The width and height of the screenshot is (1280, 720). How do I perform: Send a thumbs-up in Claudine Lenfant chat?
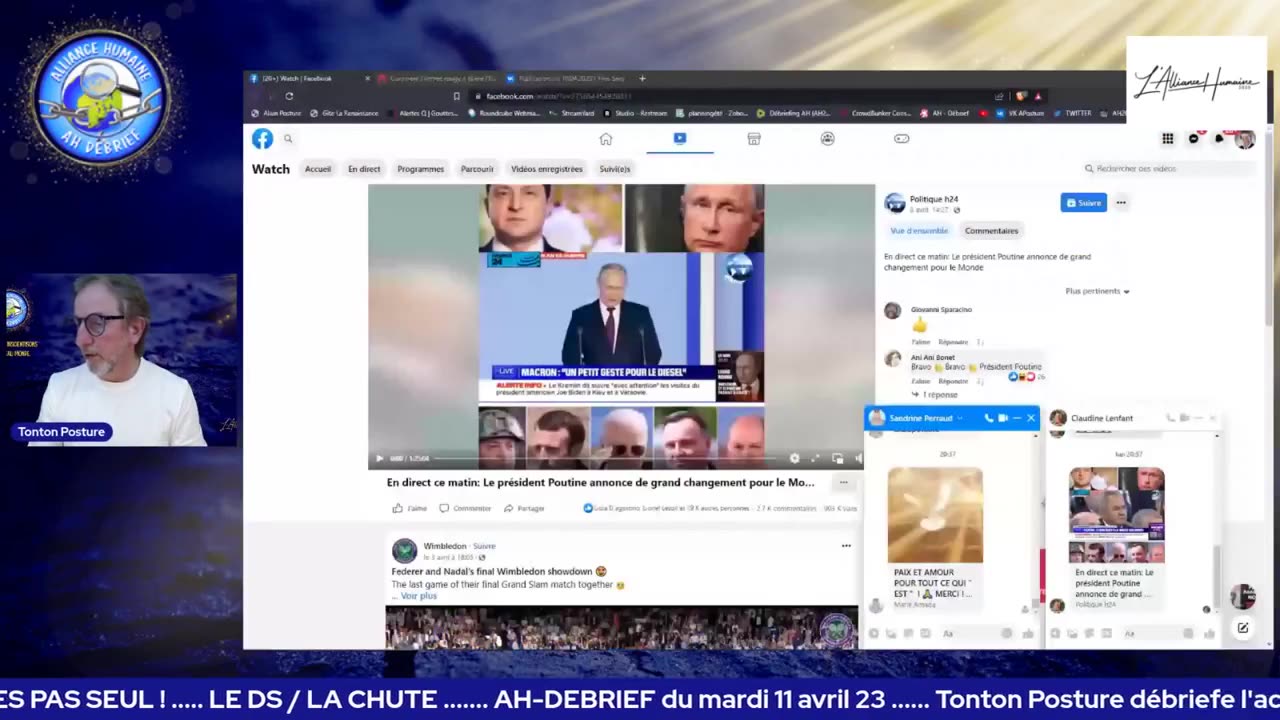coord(1209,633)
